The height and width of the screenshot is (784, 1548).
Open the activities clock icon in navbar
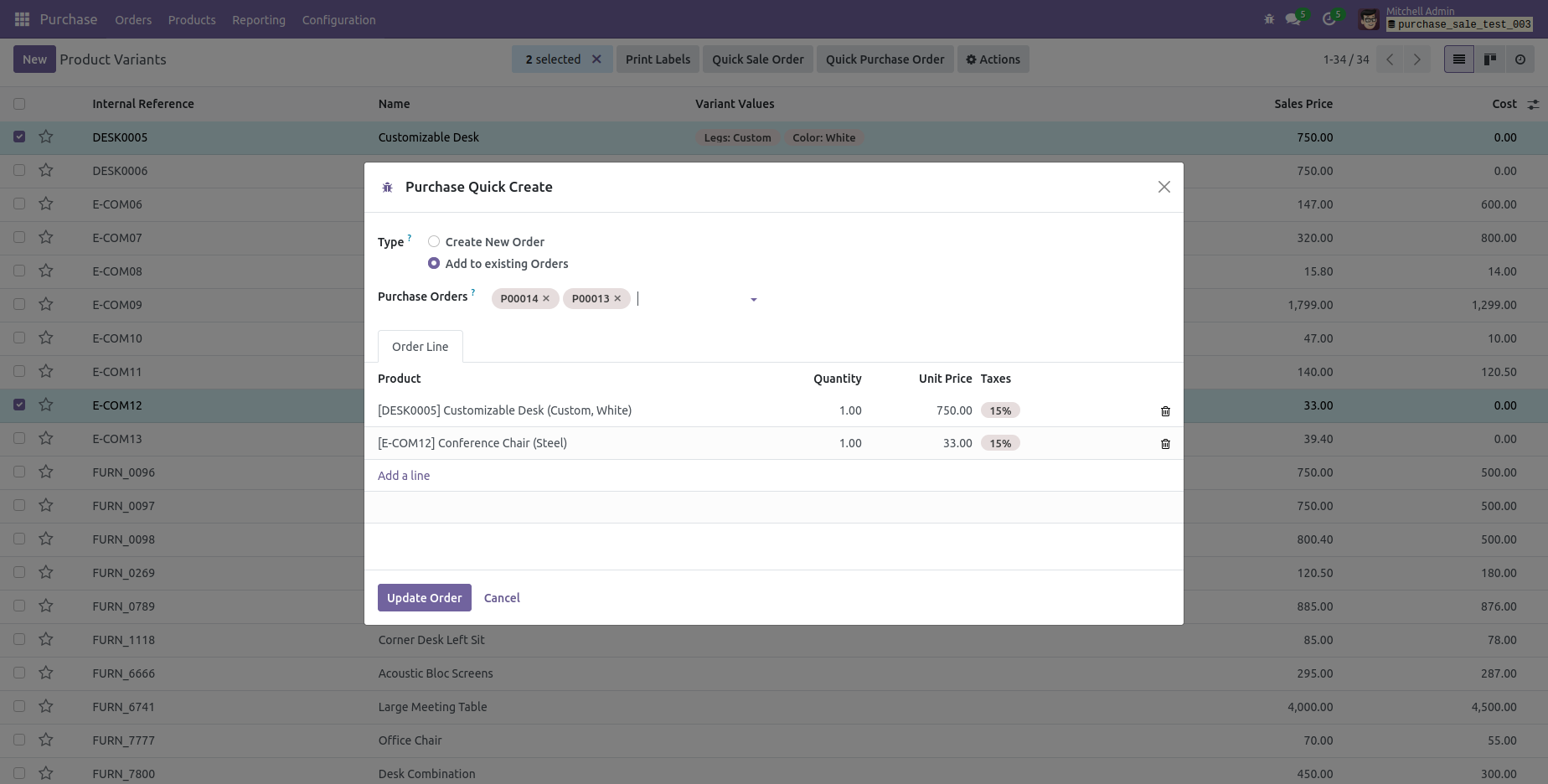pos(1329,19)
